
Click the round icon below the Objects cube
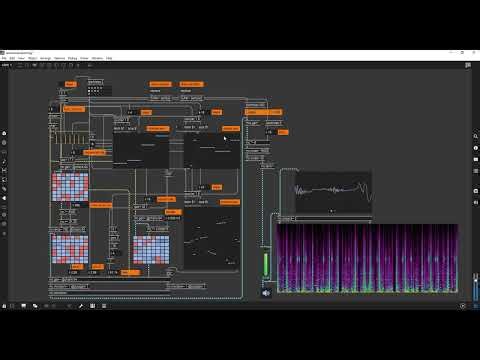(x=4, y=143)
